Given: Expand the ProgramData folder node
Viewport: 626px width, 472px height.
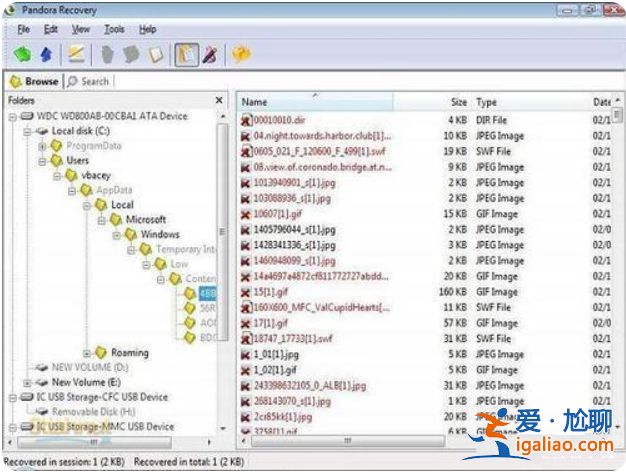Looking at the screenshot, I should (x=42, y=146).
